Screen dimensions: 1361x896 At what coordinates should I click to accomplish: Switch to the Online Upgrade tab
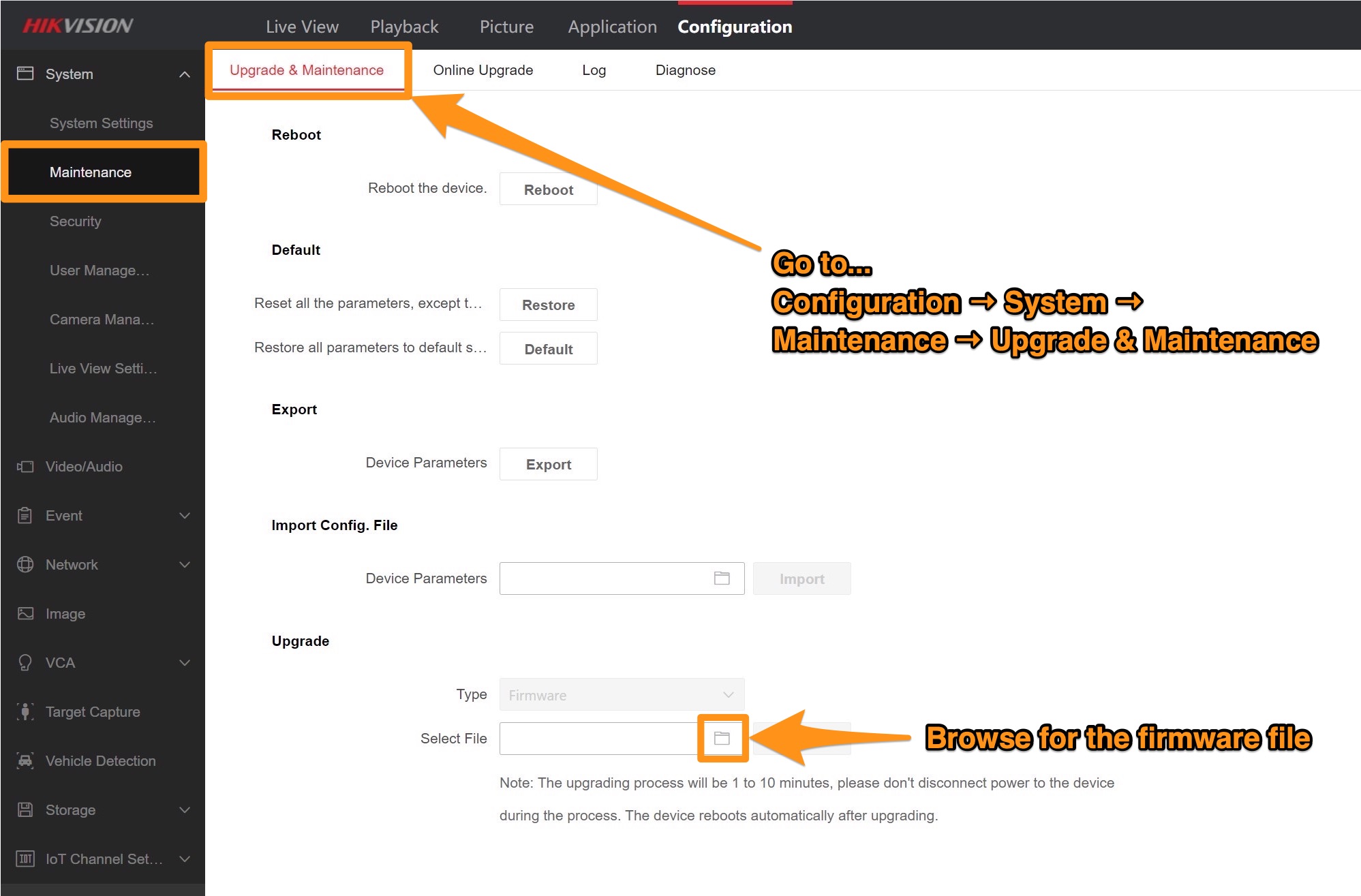483,69
